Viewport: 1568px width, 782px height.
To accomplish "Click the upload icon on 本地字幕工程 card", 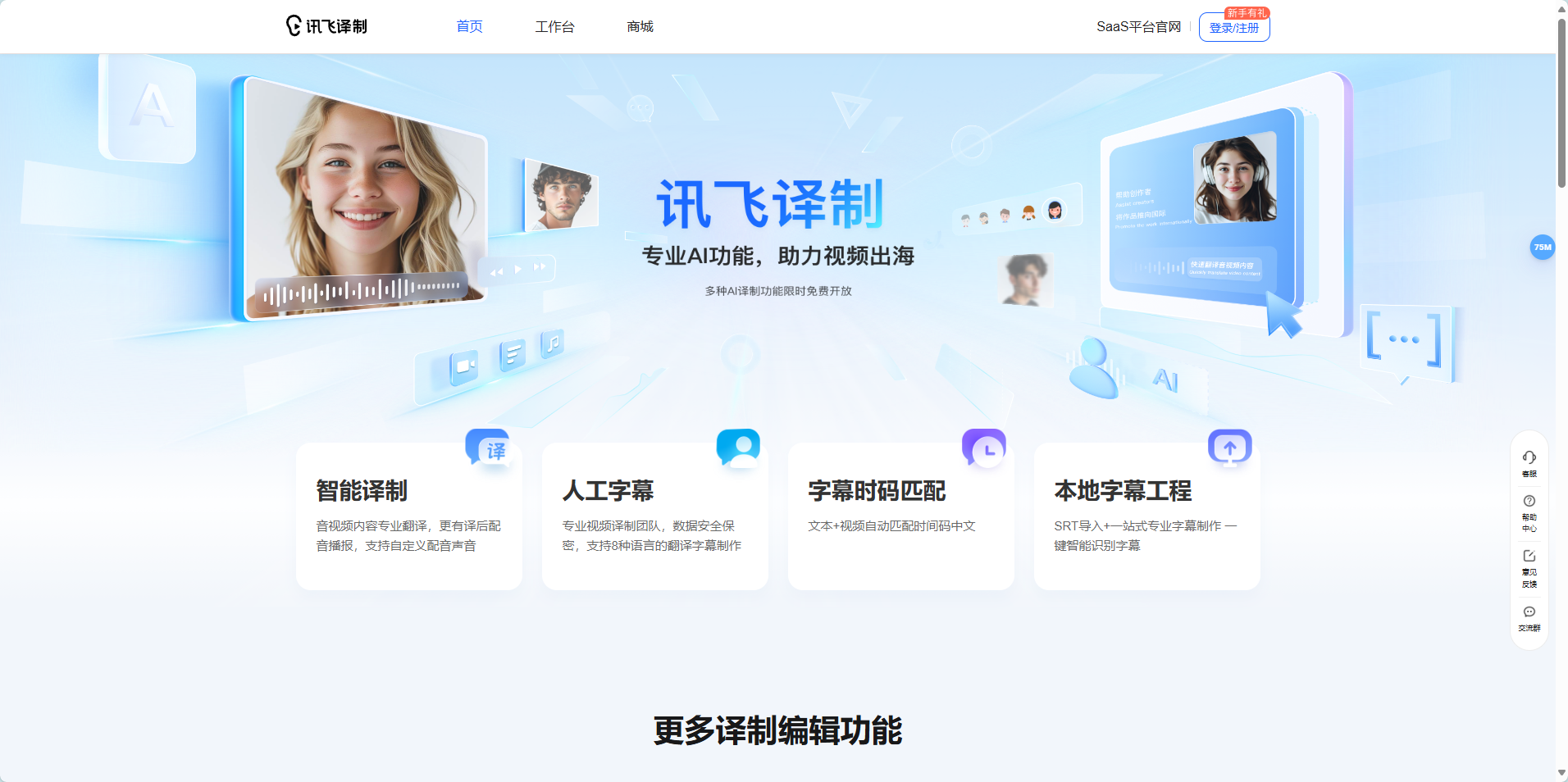I will click(x=1230, y=448).
